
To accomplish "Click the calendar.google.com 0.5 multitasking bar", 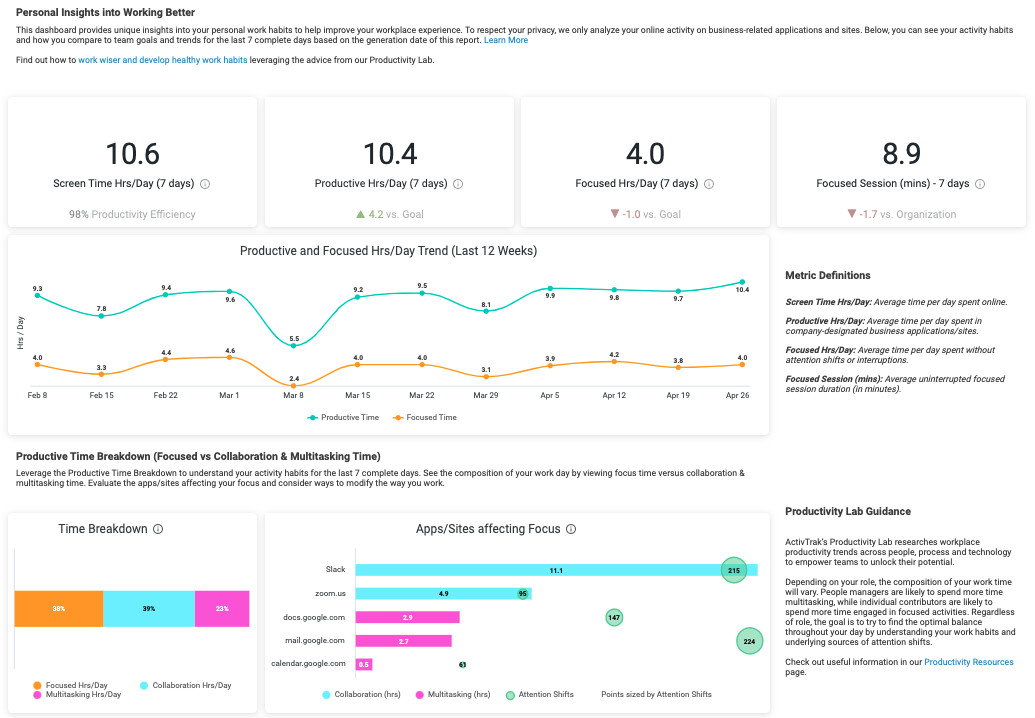I will 364,665.
